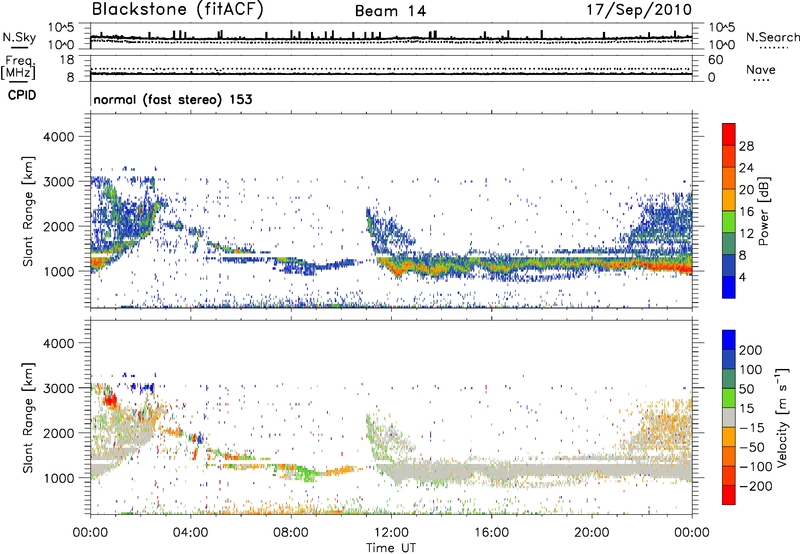This screenshot has height=554, width=800.
Task: Click the frequency axis value 18
Action: click(x=67, y=60)
